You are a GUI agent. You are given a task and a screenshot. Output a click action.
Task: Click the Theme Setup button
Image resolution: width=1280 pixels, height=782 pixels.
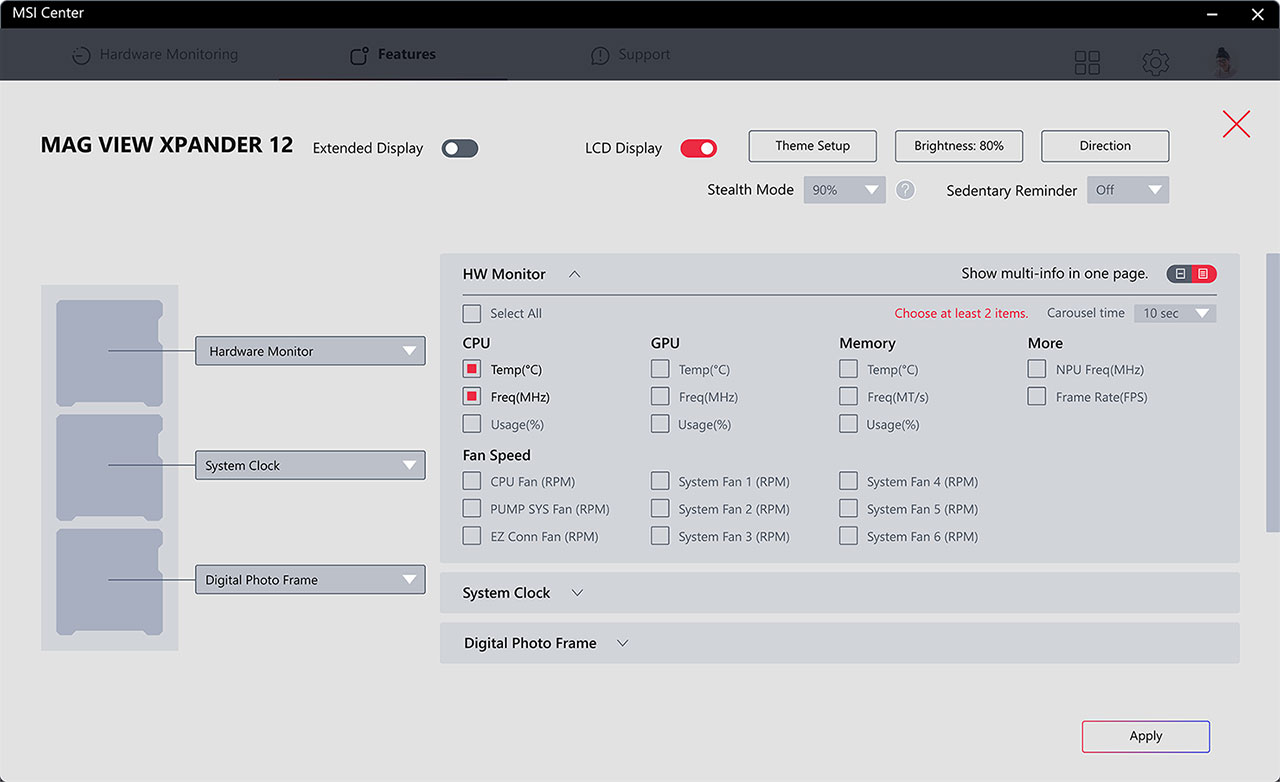(813, 146)
